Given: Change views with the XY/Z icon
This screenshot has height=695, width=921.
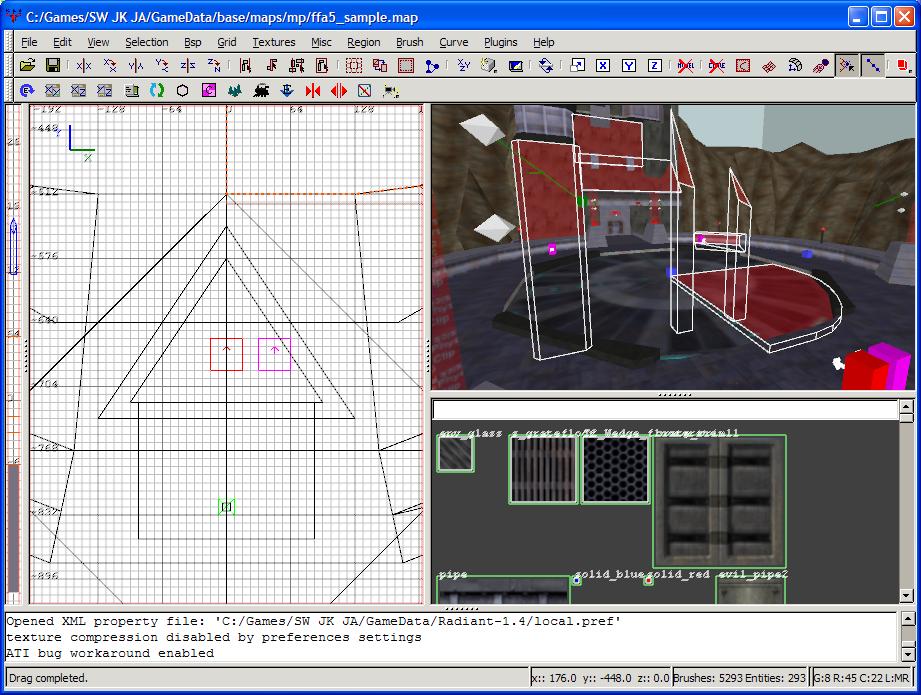Looking at the screenshot, I should pyautogui.click(x=464, y=65).
